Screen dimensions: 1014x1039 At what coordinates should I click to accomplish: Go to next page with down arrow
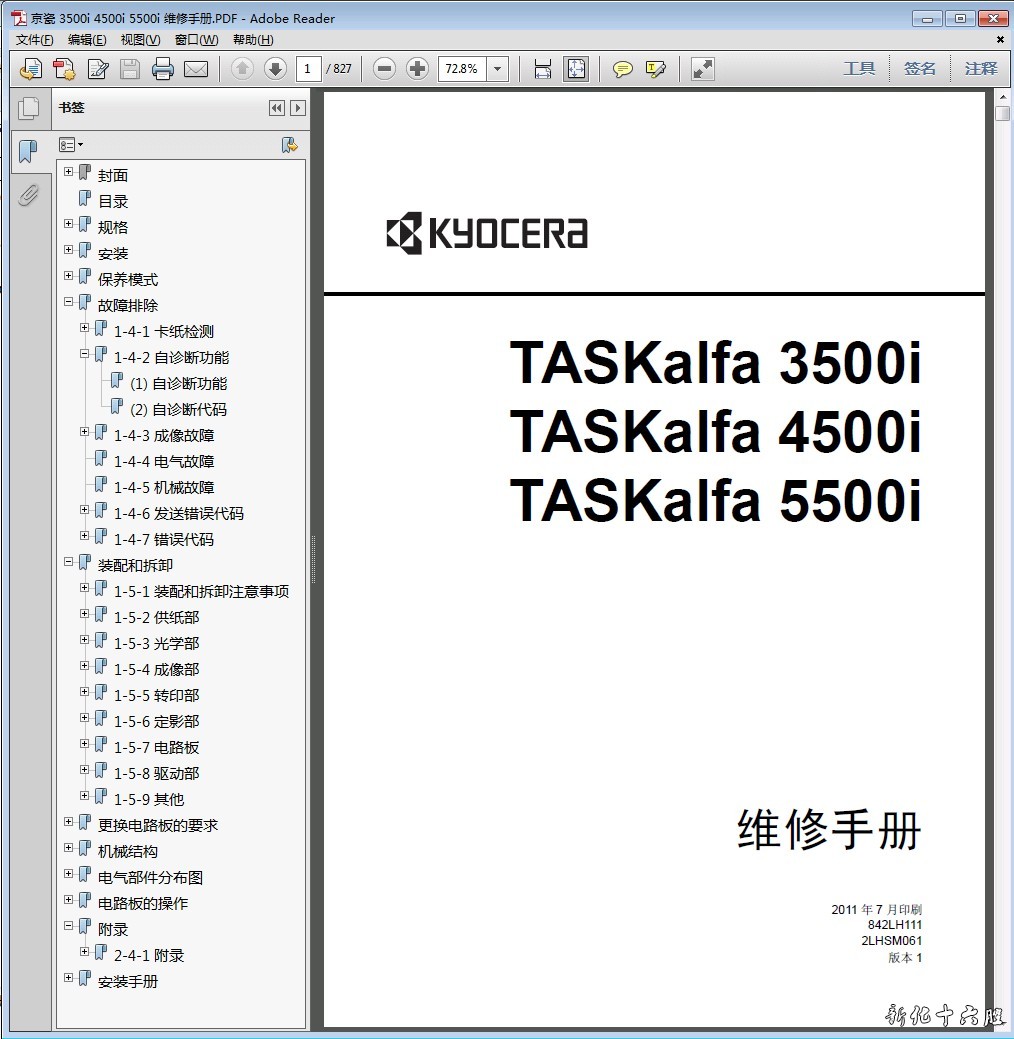click(275, 69)
